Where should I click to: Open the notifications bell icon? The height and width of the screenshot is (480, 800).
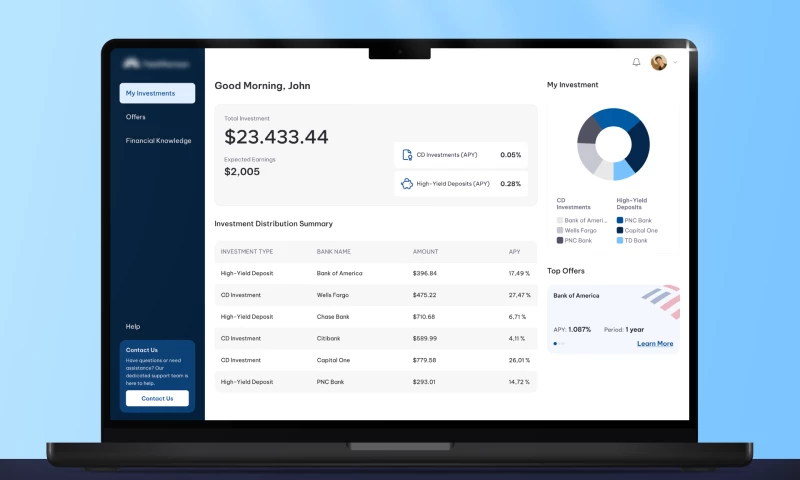pyautogui.click(x=636, y=62)
